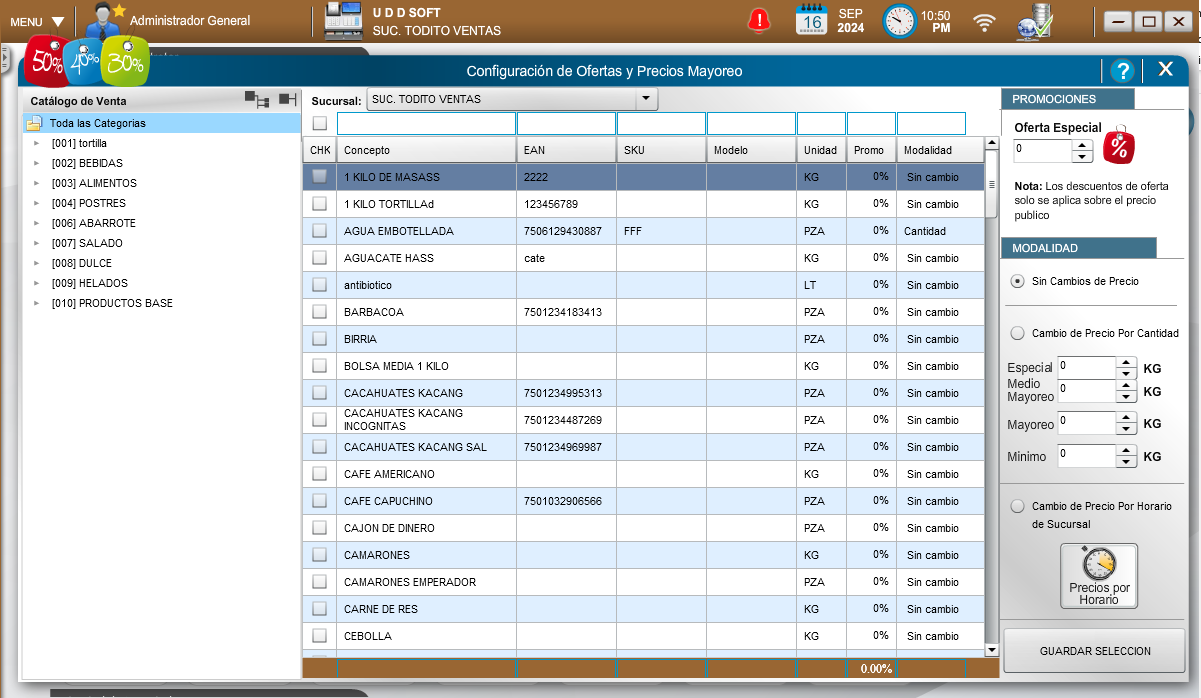The image size is (1201, 698).
Task: Open the calendar date icon
Action: 811,20
